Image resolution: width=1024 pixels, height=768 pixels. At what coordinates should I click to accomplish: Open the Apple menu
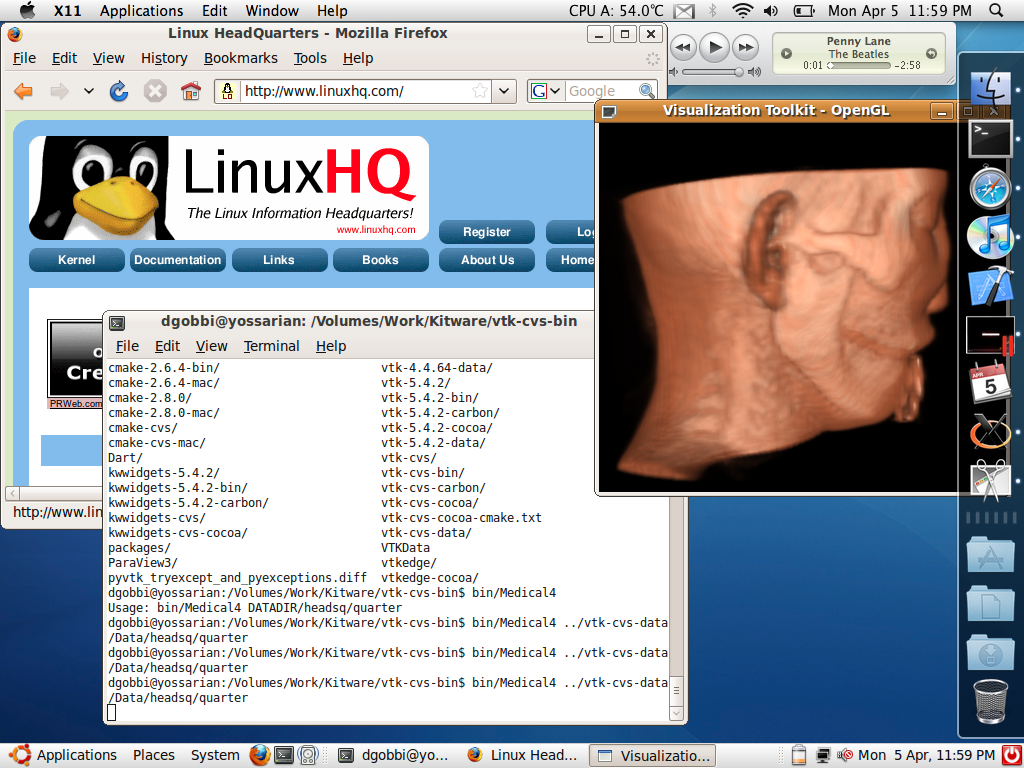[27, 10]
